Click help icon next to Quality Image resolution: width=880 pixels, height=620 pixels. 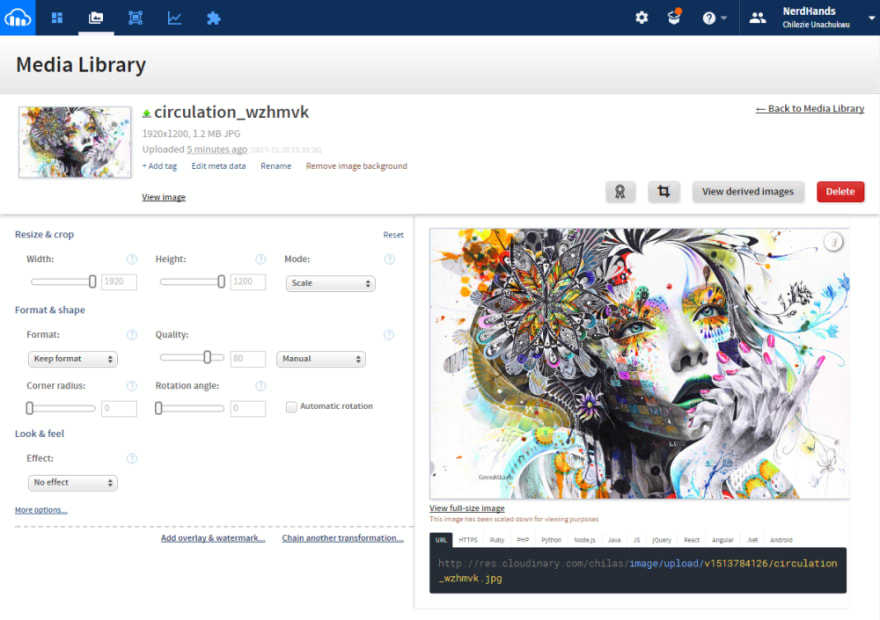tap(389, 335)
